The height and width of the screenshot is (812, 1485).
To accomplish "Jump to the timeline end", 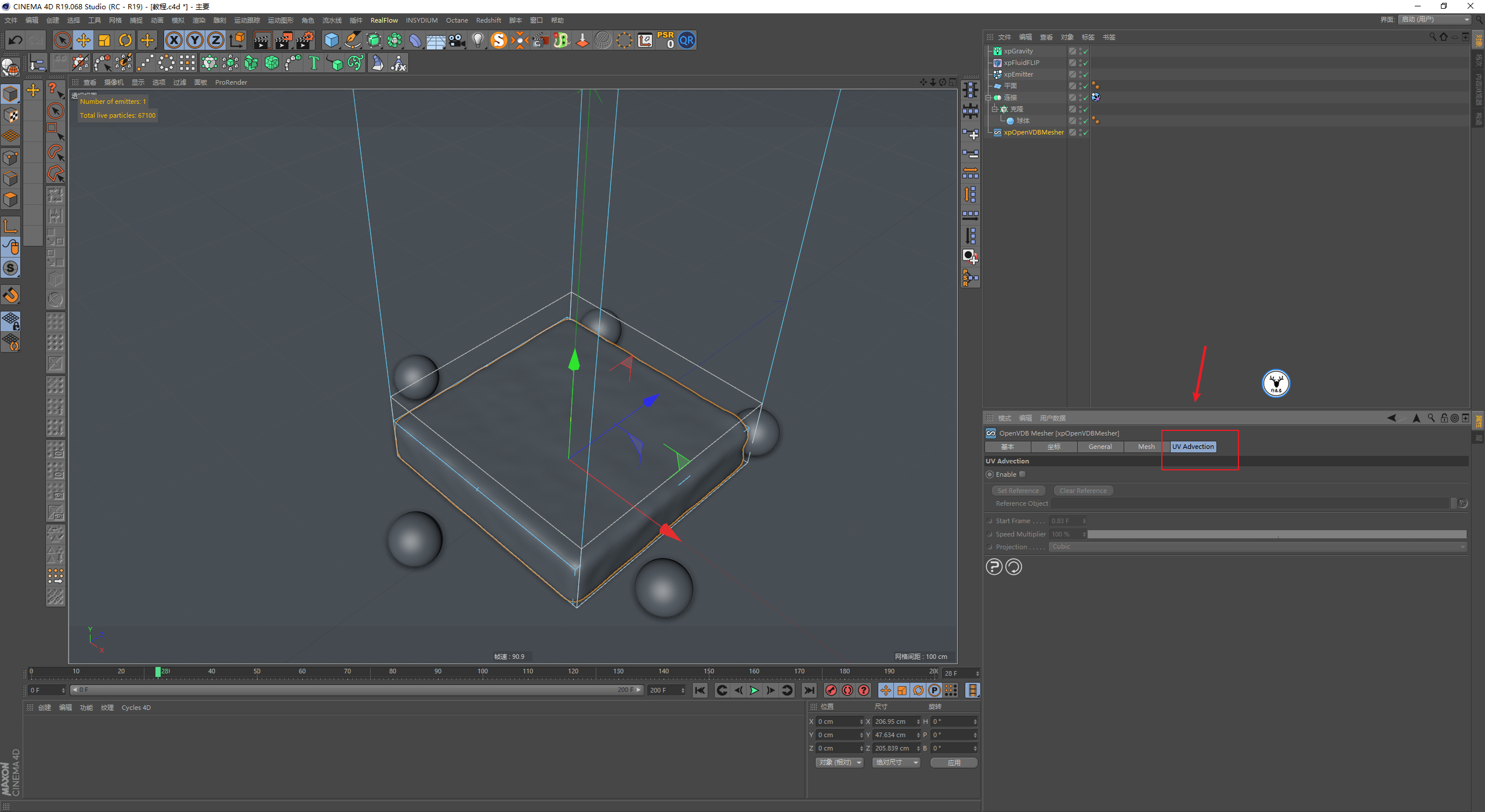I will pyautogui.click(x=809, y=690).
